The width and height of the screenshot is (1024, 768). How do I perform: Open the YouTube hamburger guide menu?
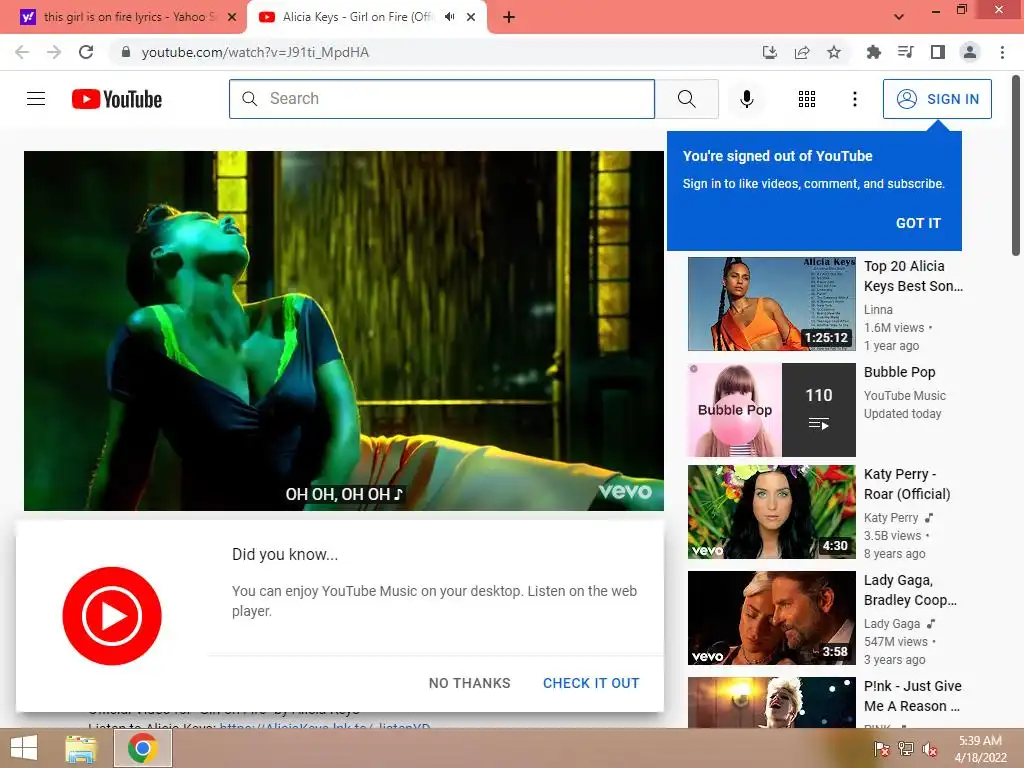pyautogui.click(x=36, y=99)
